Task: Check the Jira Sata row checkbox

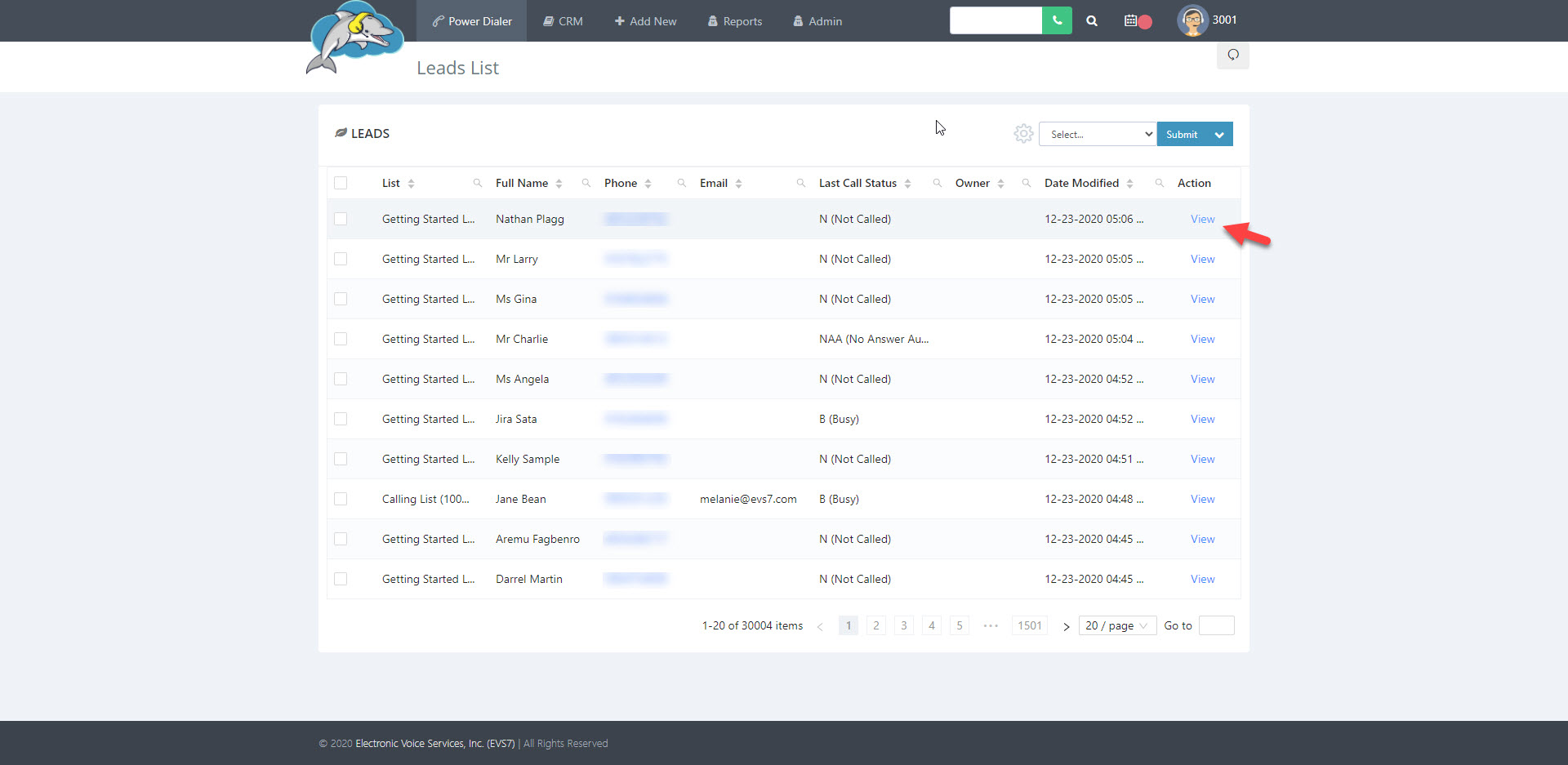Action: point(341,419)
